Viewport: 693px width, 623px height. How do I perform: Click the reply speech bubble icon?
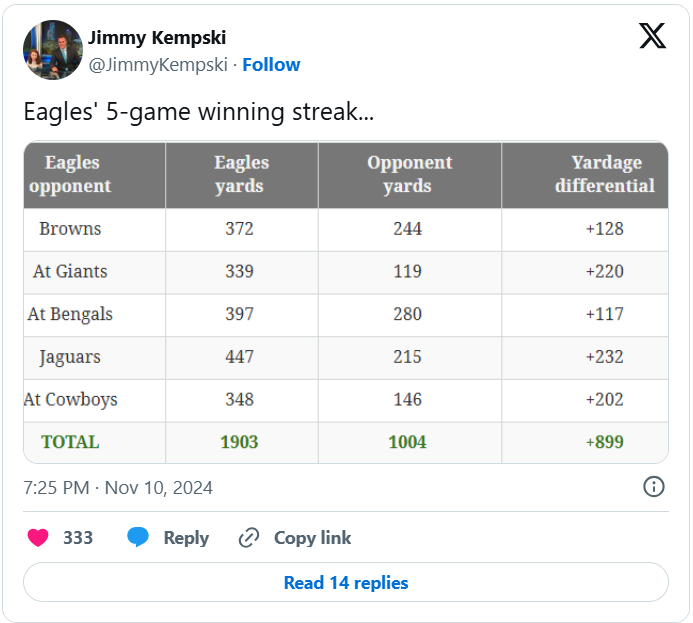(138, 538)
